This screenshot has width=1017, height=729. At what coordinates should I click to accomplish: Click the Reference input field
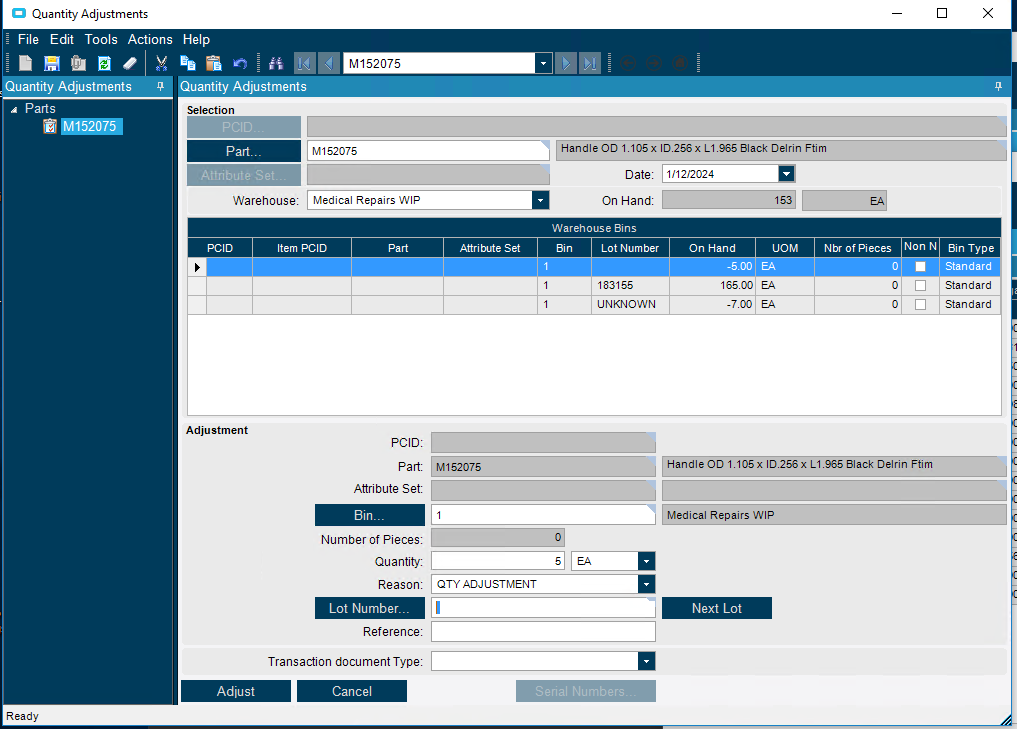pyautogui.click(x=543, y=632)
